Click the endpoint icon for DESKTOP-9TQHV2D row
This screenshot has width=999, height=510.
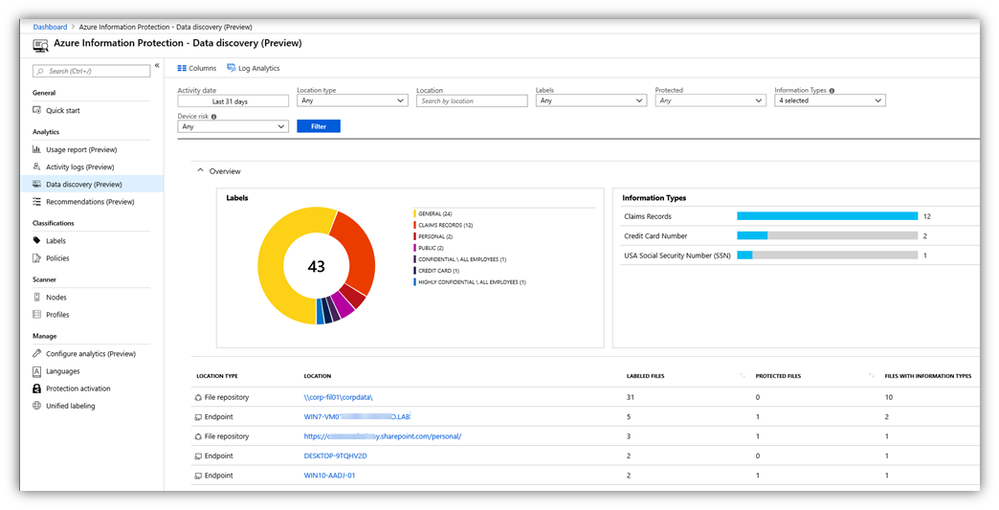coord(198,456)
